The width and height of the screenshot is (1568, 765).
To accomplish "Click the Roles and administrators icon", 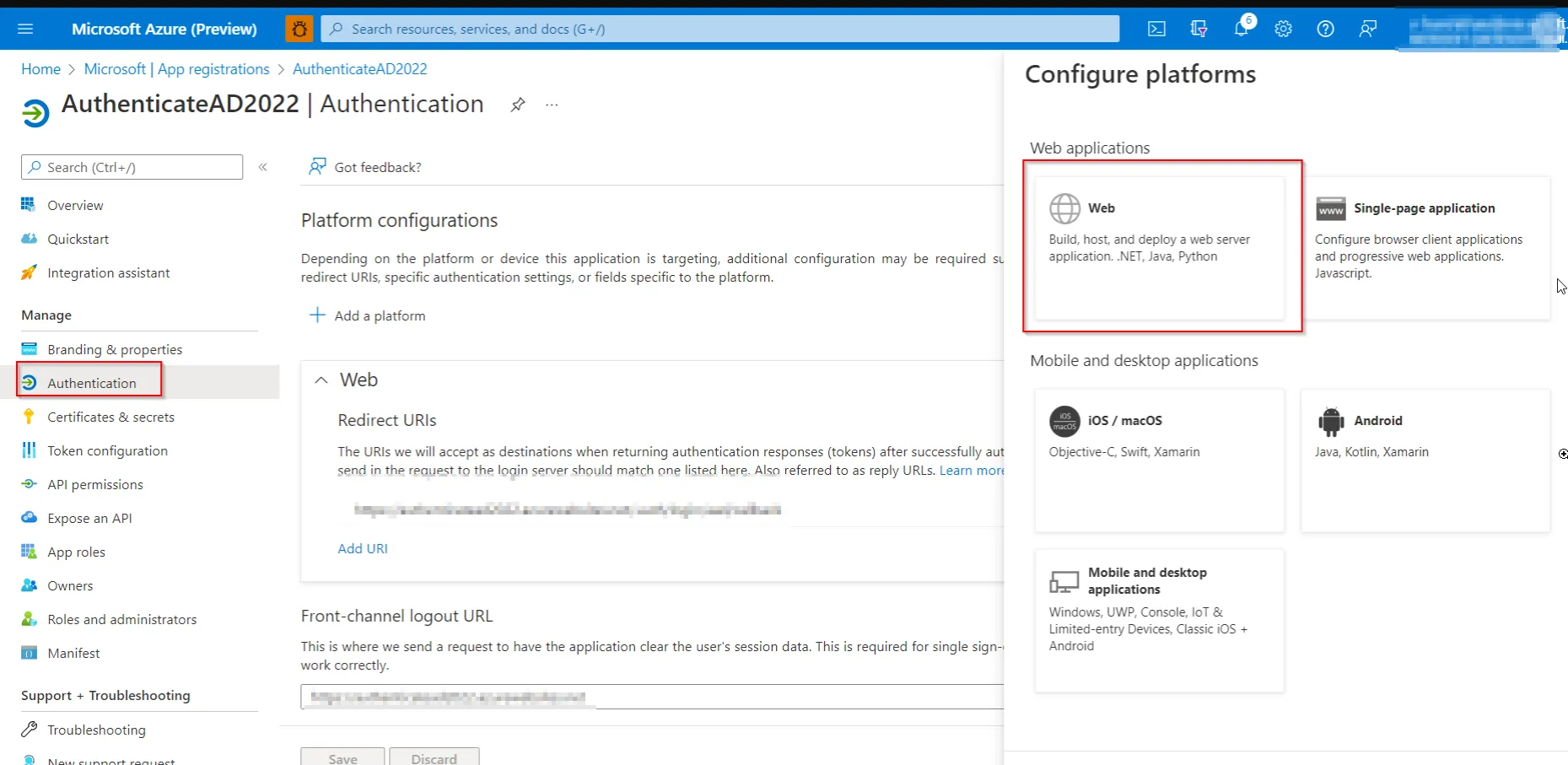I will (29, 619).
